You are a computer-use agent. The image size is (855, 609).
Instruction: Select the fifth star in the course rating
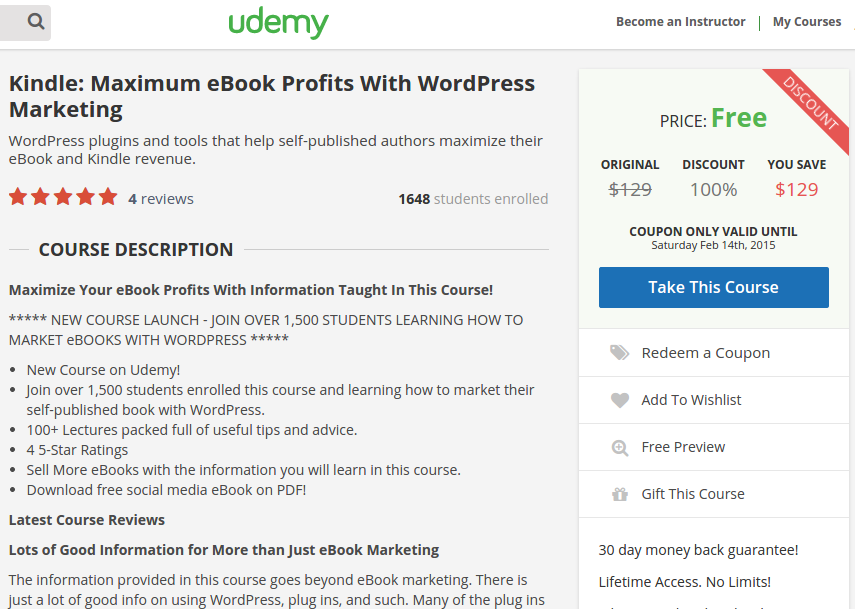tap(109, 197)
